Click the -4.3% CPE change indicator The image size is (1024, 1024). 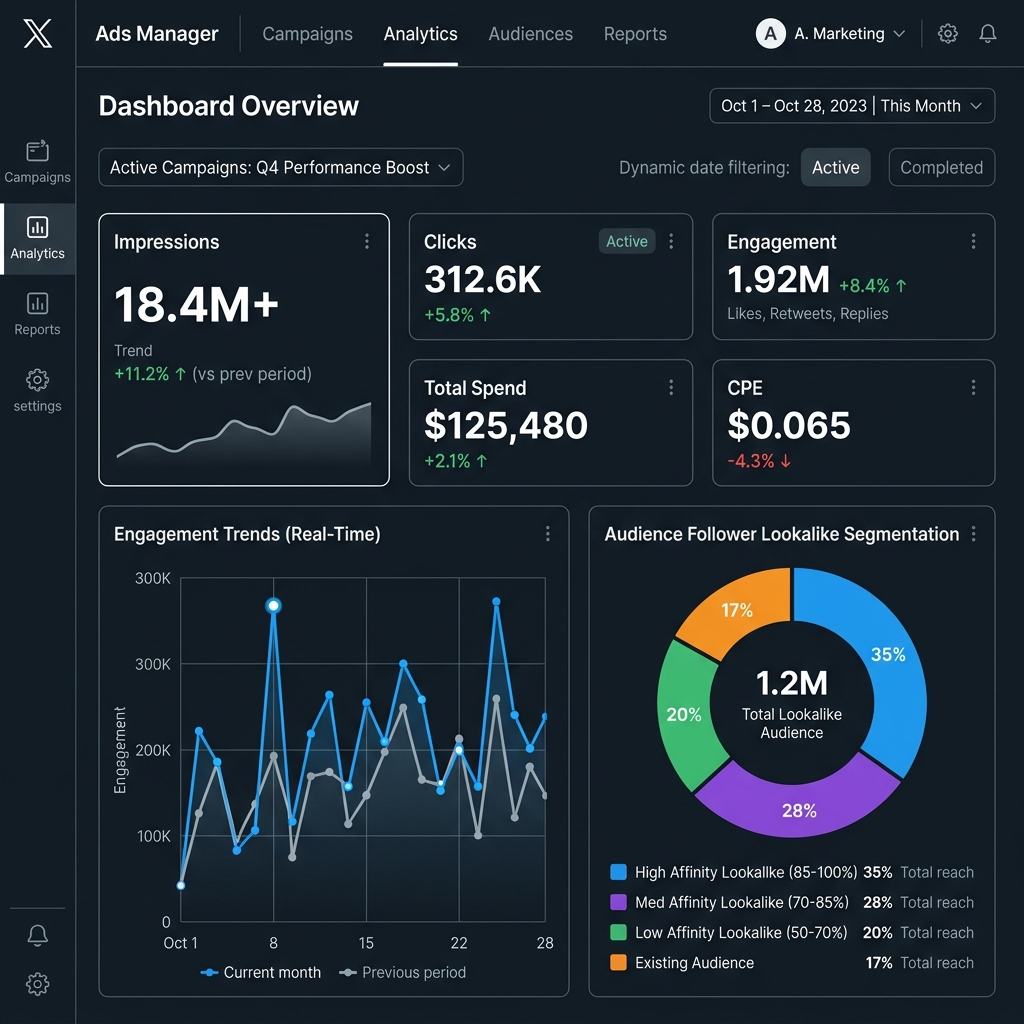(759, 461)
